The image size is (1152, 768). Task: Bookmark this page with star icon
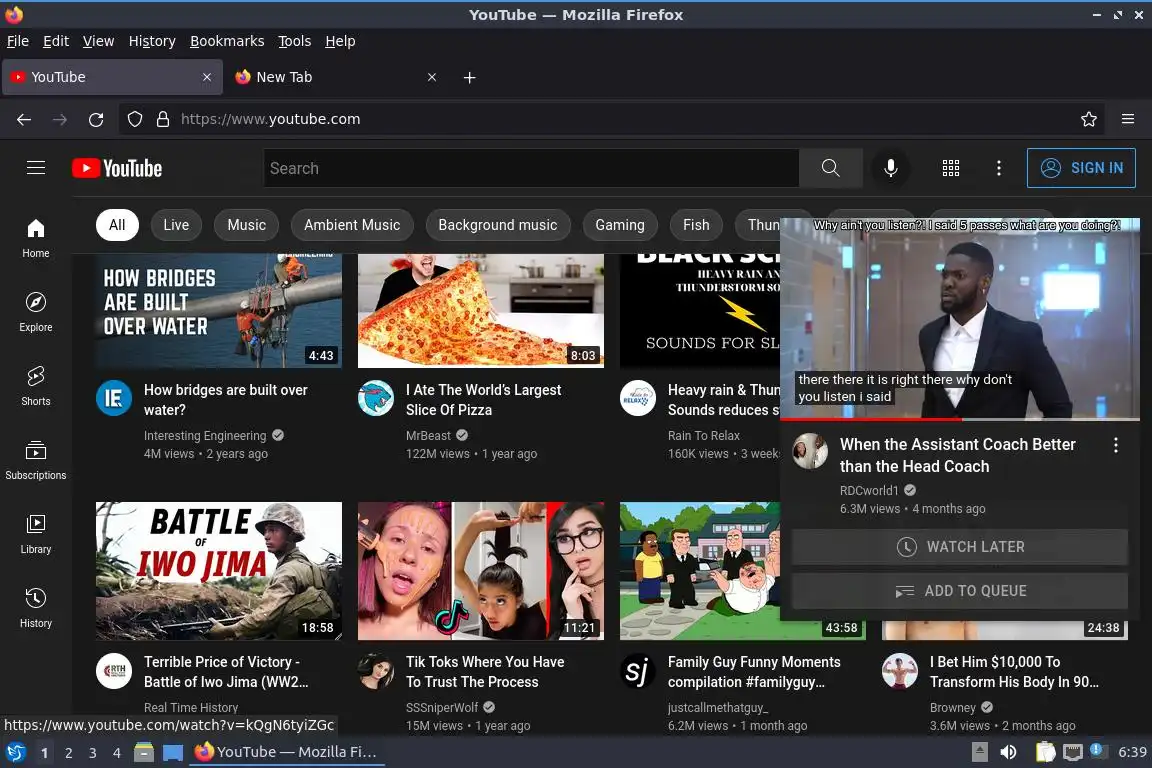pos(1089,119)
